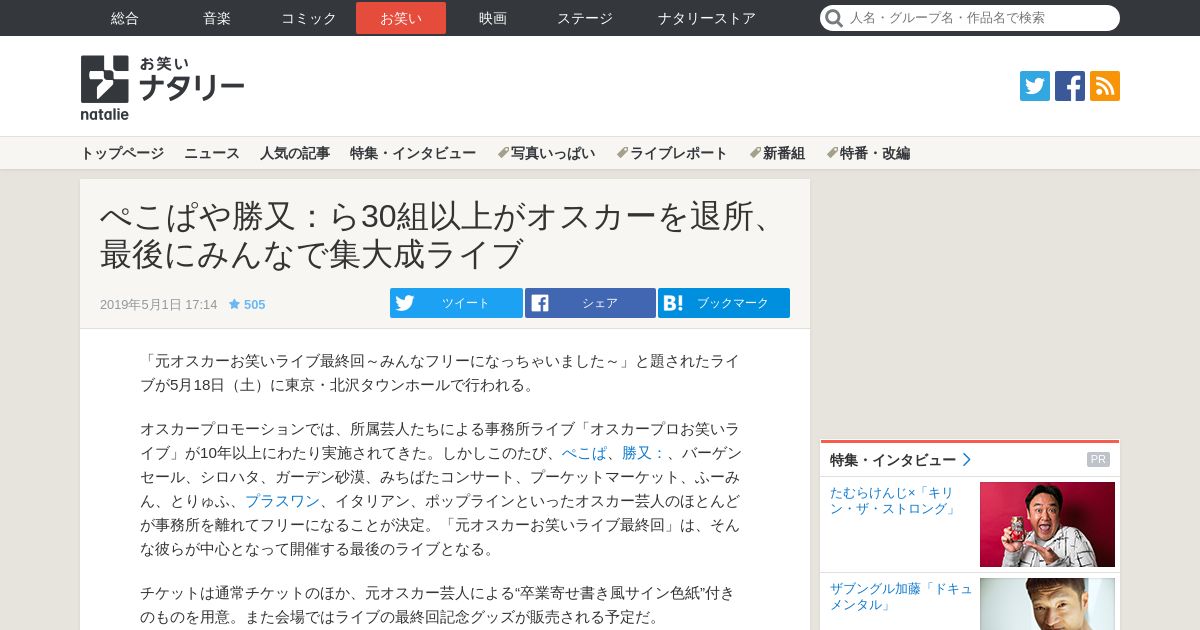This screenshot has width=1200, height=630.
Task: Click the たむらけんじ article thumbnail
Action: 1047,525
